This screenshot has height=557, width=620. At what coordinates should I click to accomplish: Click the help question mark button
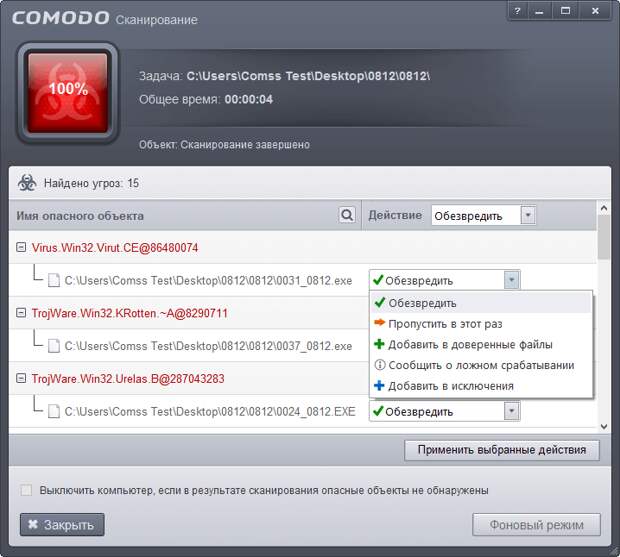(517, 11)
